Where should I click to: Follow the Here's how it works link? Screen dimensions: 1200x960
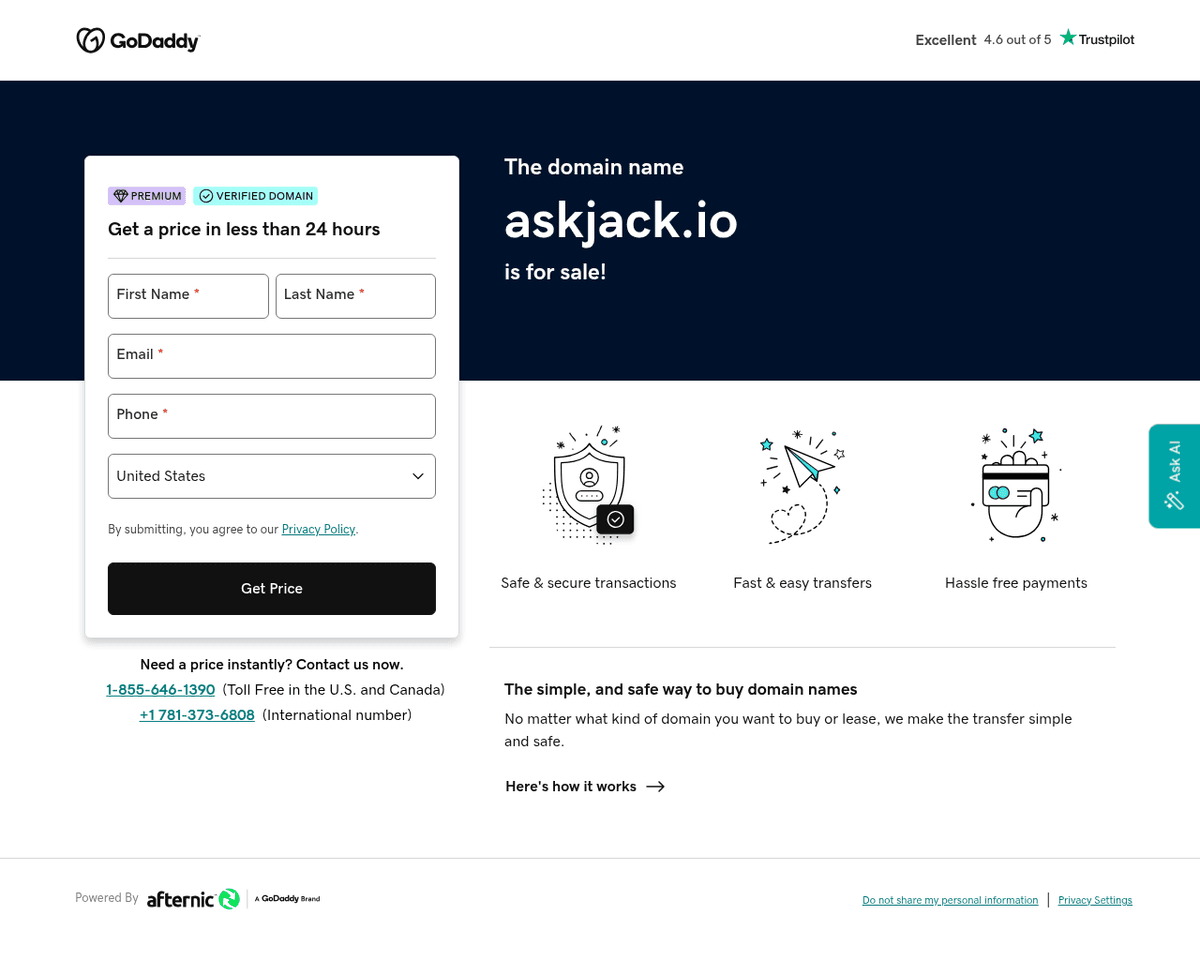[585, 786]
